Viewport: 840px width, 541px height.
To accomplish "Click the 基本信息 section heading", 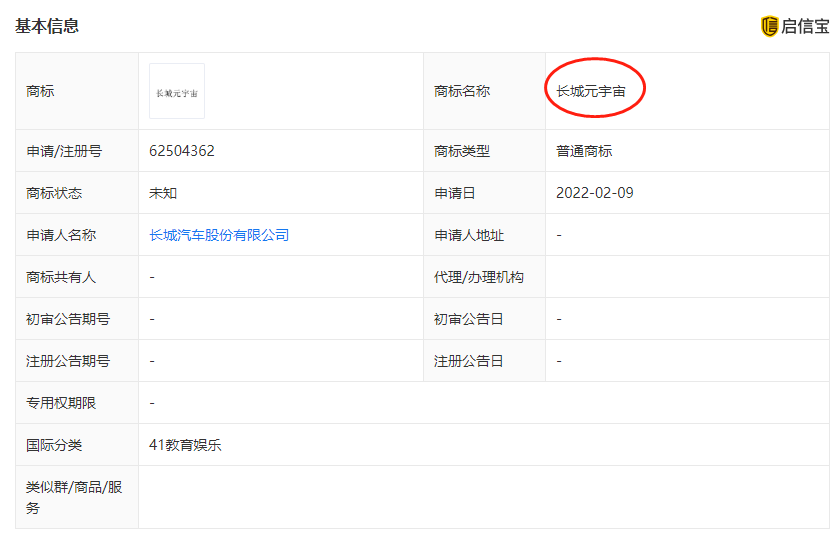I will [47, 26].
